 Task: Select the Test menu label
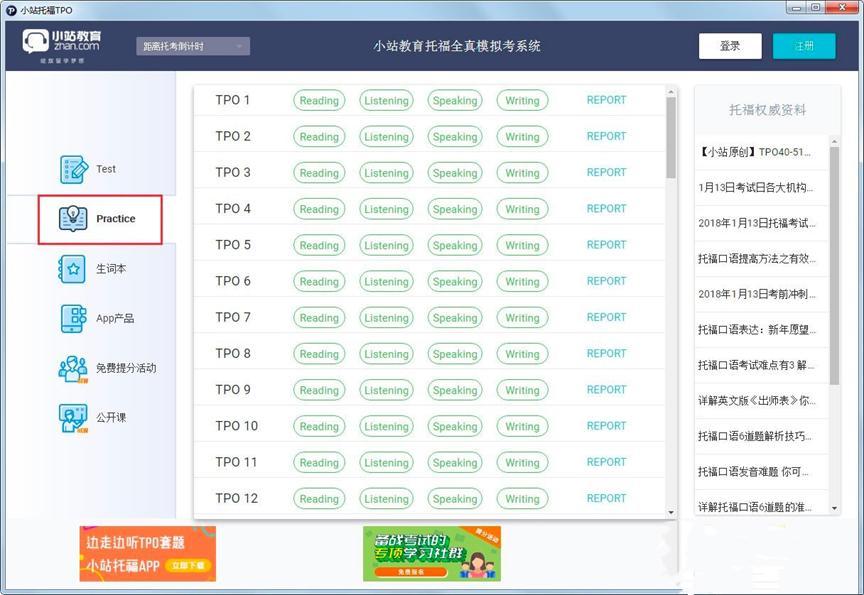[x=106, y=169]
